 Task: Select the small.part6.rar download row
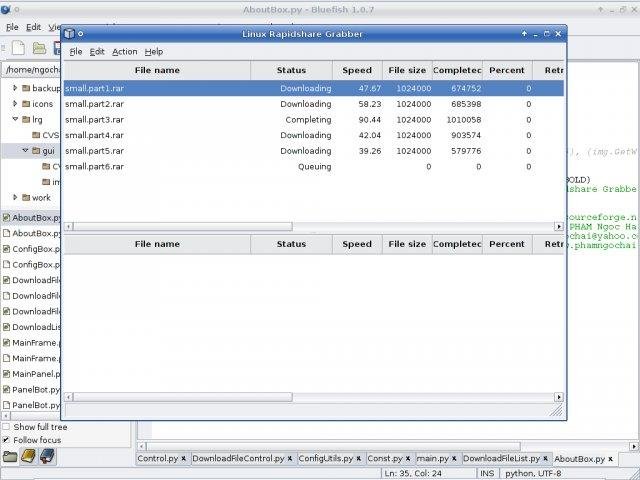pyautogui.click(x=313, y=167)
